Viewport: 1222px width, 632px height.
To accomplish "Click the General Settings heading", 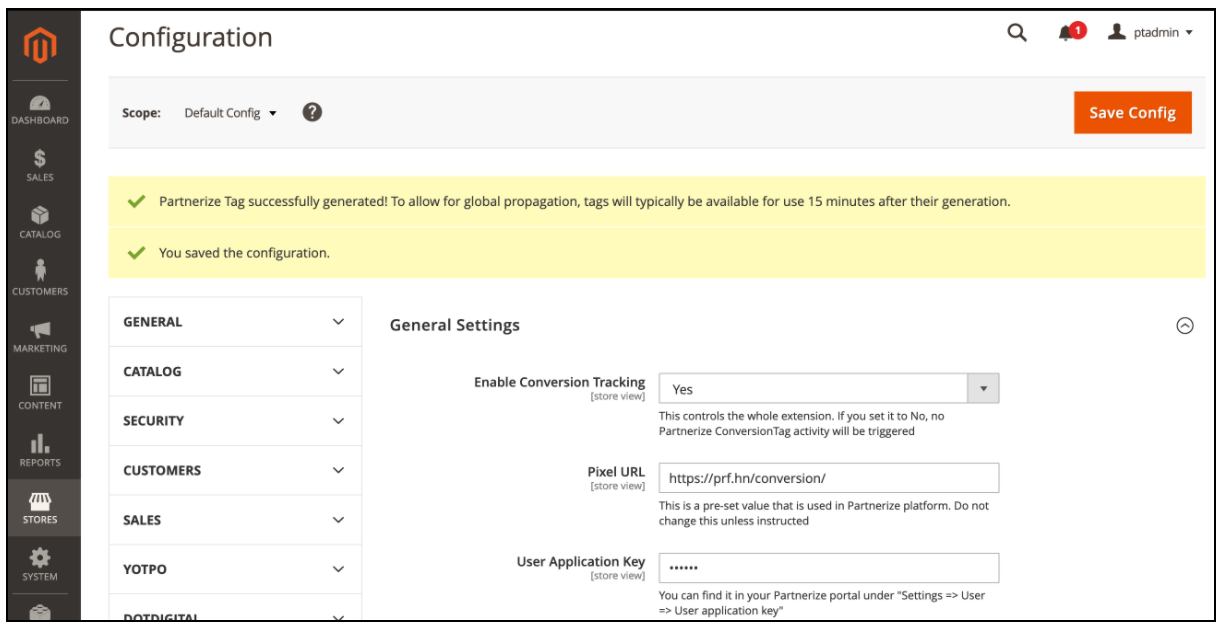I will 455,325.
